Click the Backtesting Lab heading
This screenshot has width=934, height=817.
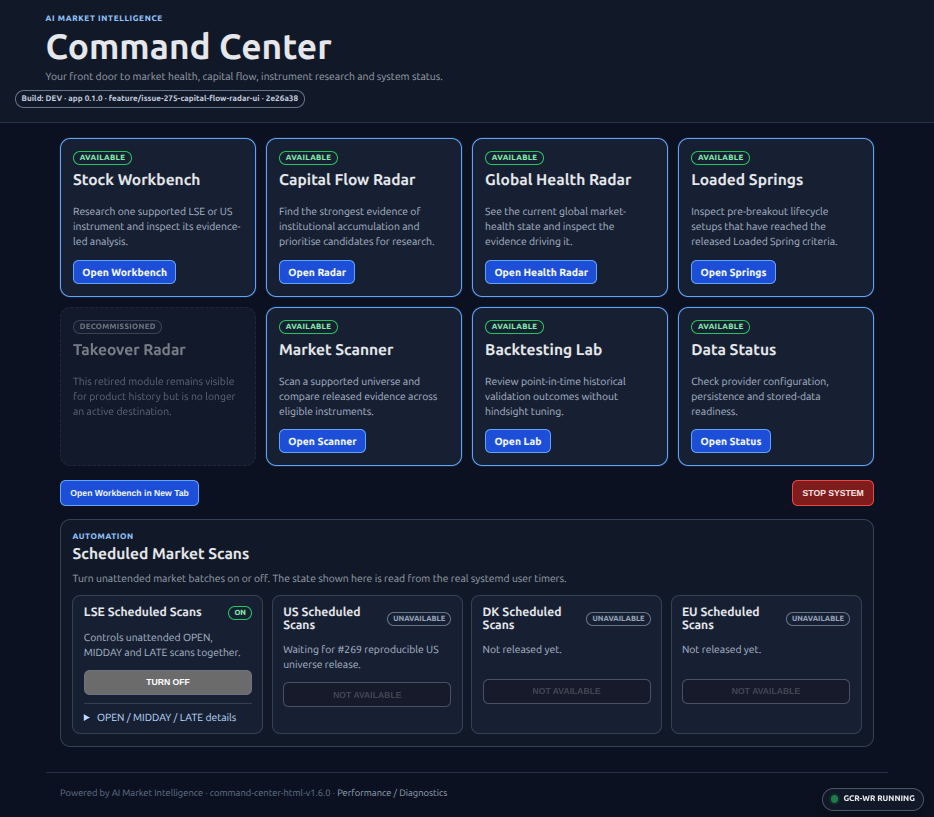543,350
